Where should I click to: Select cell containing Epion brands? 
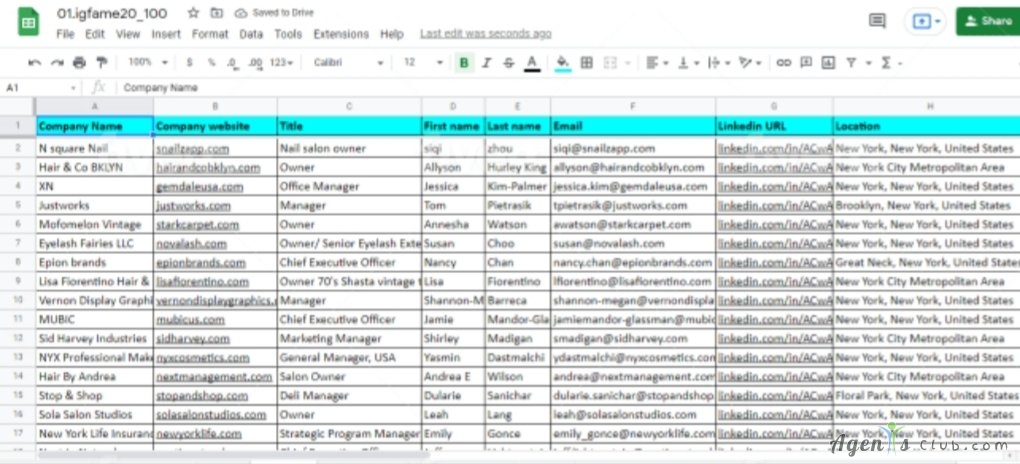click(x=94, y=263)
